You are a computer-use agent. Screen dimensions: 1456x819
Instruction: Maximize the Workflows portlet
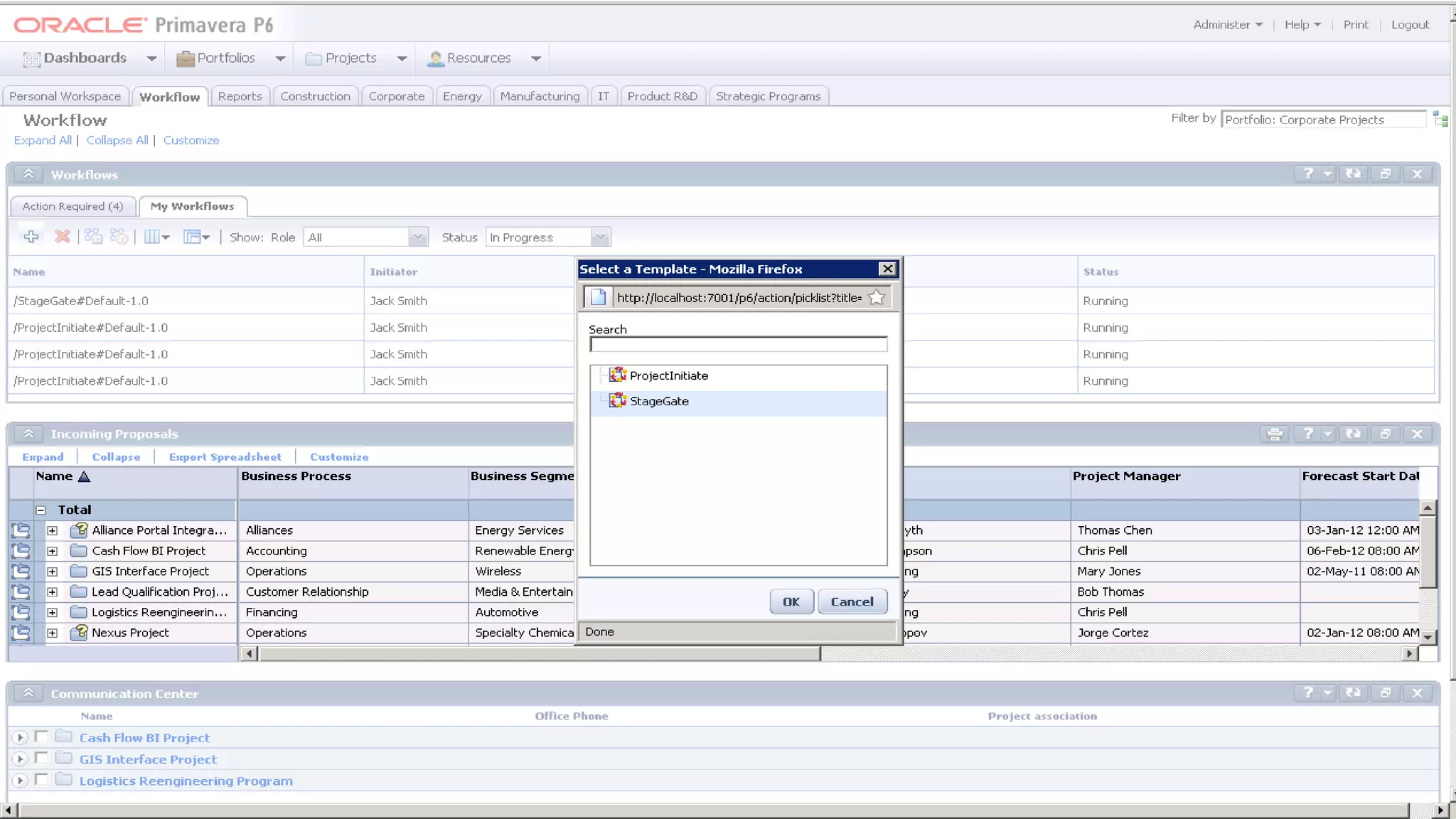click(1385, 173)
